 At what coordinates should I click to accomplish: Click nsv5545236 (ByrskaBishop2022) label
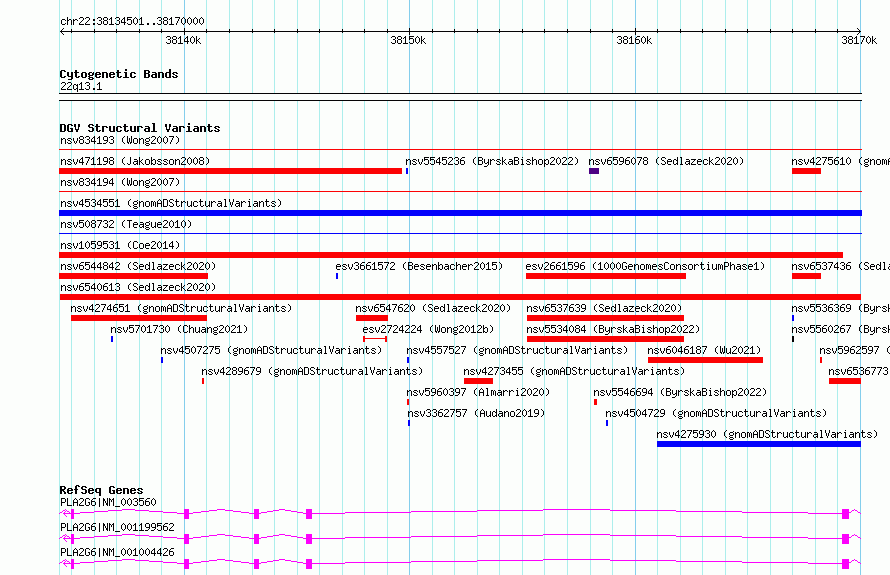492,161
